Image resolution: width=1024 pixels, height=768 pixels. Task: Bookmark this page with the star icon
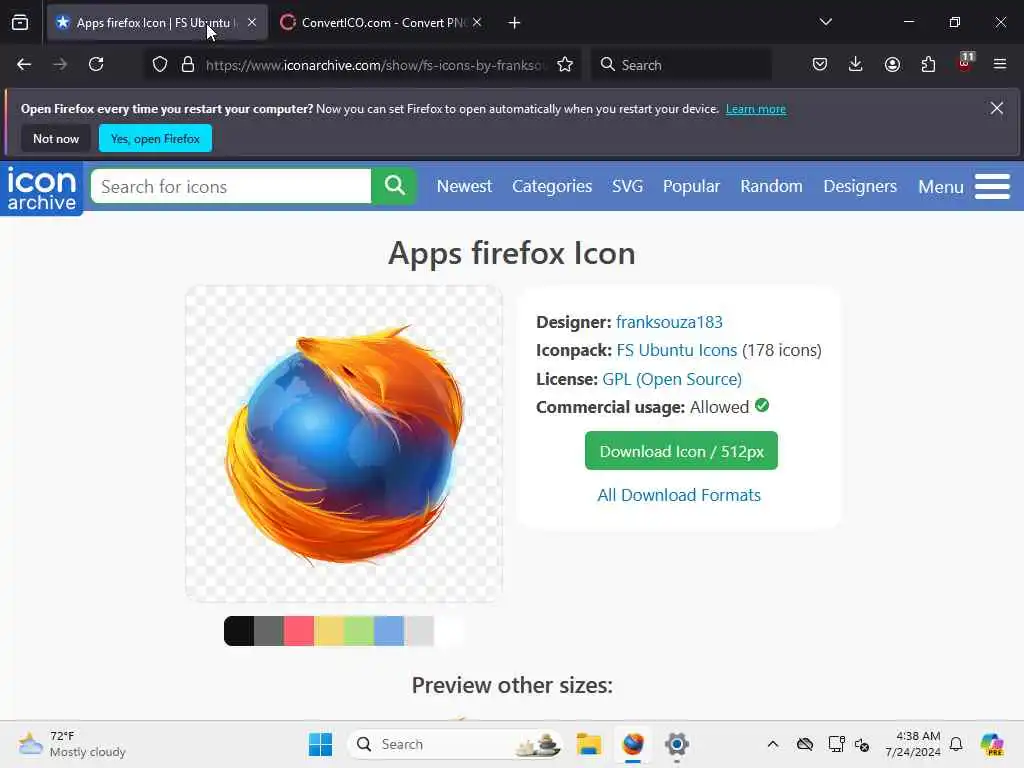[x=565, y=65]
